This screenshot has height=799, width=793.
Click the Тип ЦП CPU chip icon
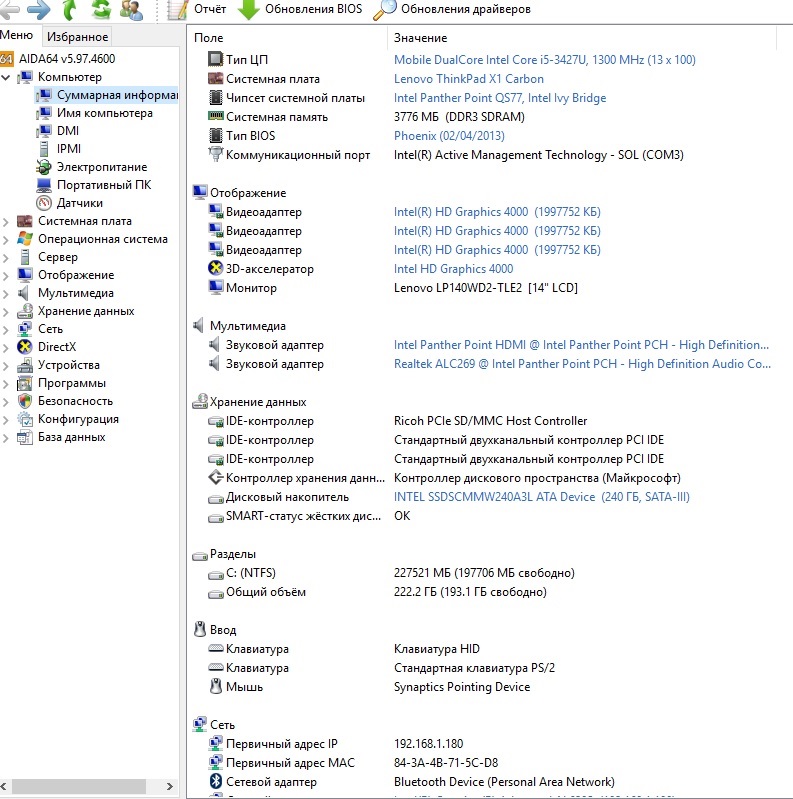coord(216,59)
